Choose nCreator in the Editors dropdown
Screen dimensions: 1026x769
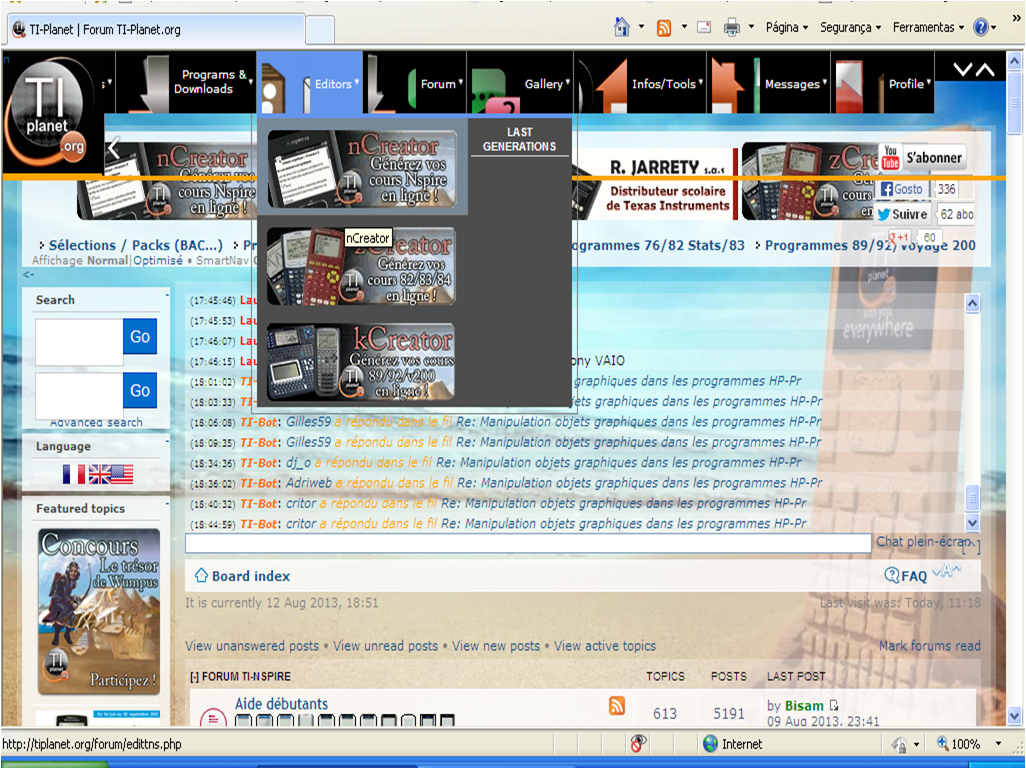coord(363,169)
